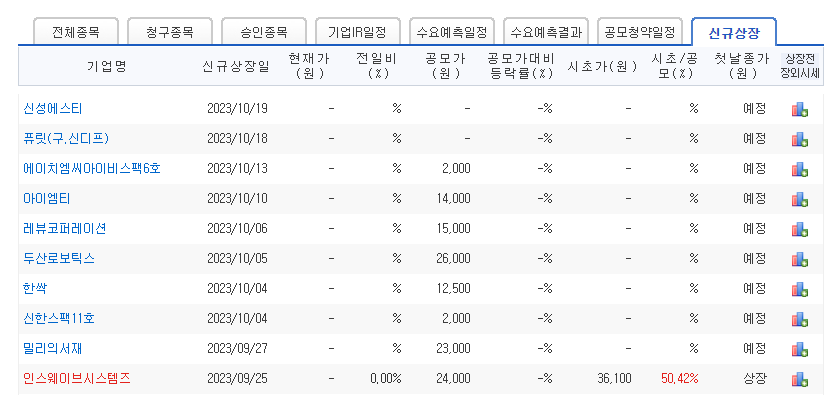This screenshot has height=395, width=825.
Task: Click 상장 status in 인스웨이브시스템즈 row
Action: [x=754, y=378]
